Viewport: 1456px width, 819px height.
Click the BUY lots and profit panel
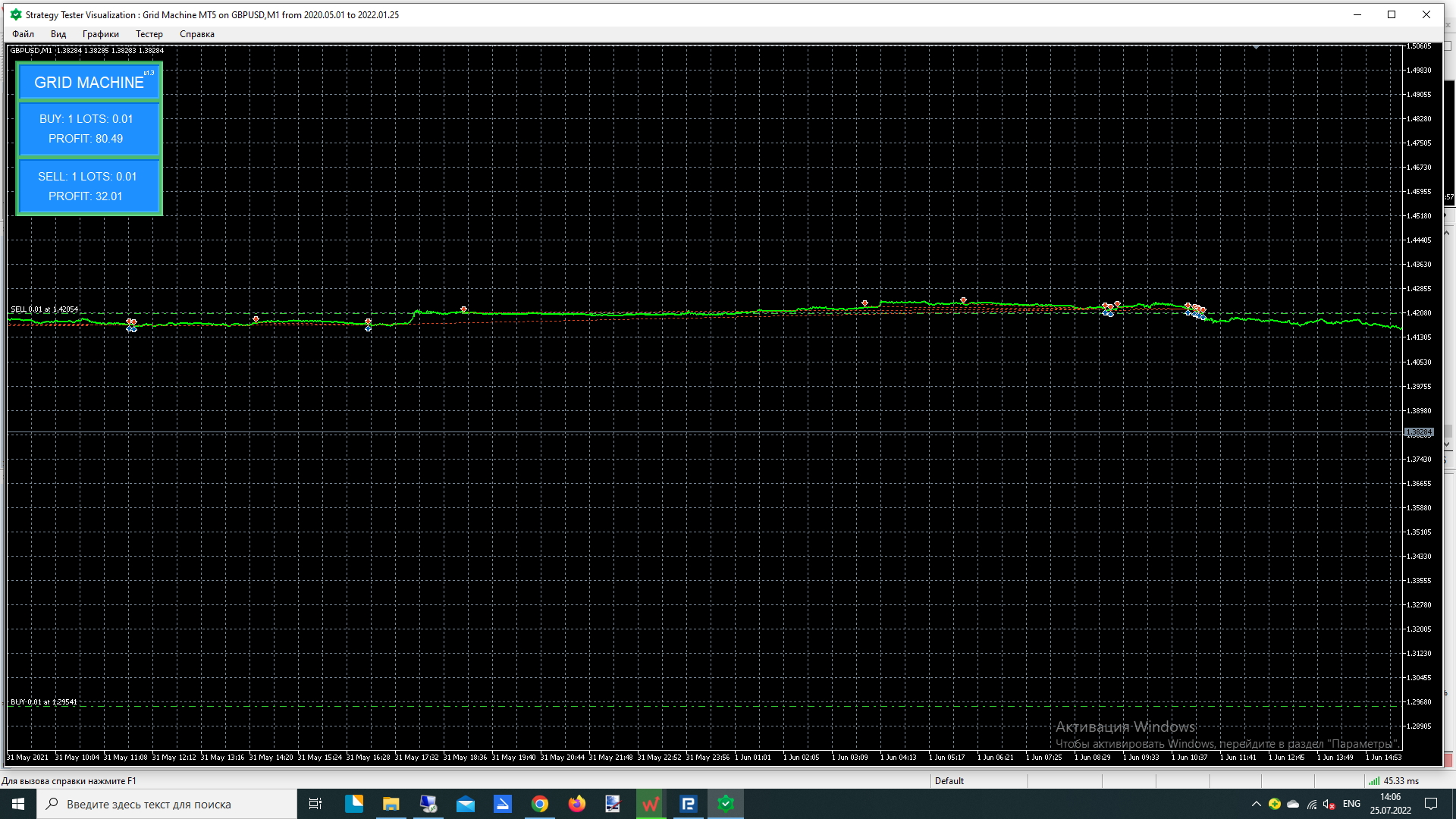[89, 129]
